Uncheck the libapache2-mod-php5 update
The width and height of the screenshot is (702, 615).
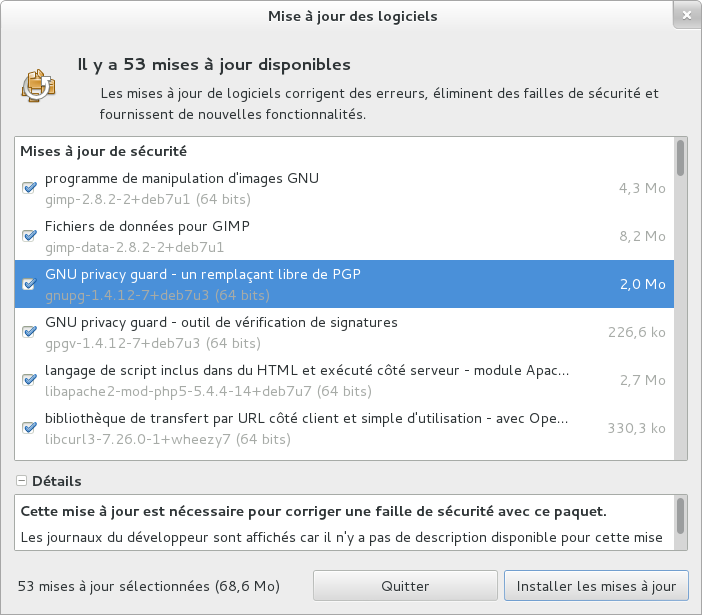point(29,380)
